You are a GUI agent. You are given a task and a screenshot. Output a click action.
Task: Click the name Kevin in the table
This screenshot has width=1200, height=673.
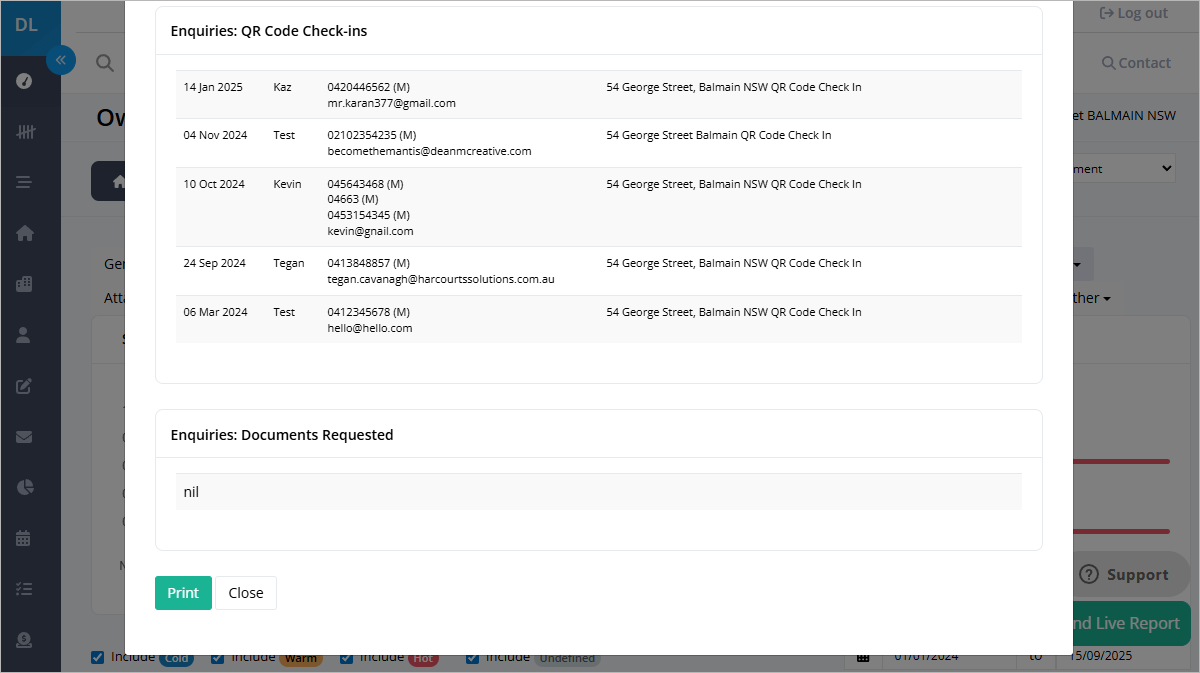[288, 184]
